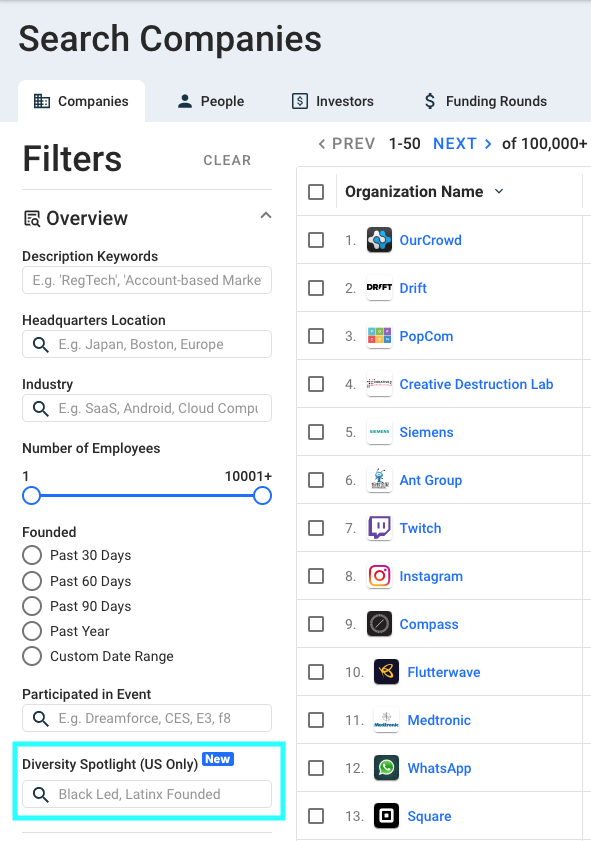Select all organizations with header checkbox
Viewport: 591px width, 841px height.
pos(316,191)
